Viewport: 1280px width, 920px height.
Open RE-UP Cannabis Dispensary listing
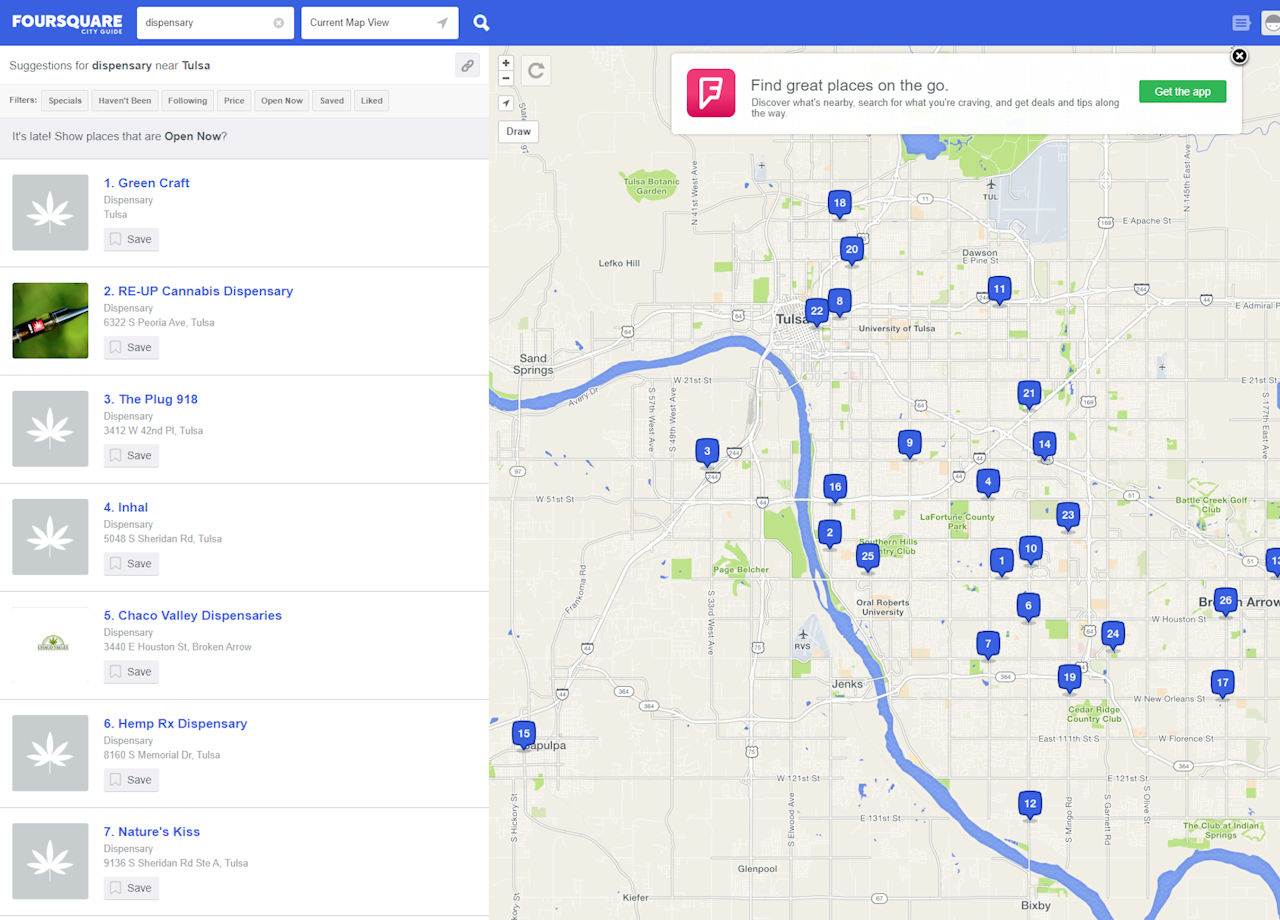click(x=206, y=291)
